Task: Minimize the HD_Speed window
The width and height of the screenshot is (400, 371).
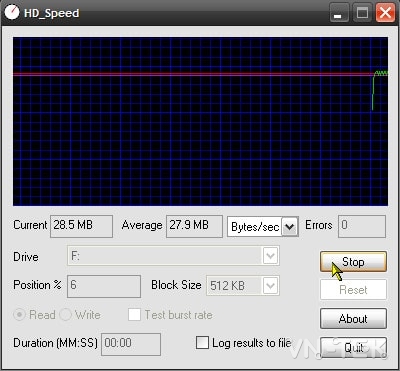Action: click(339, 13)
